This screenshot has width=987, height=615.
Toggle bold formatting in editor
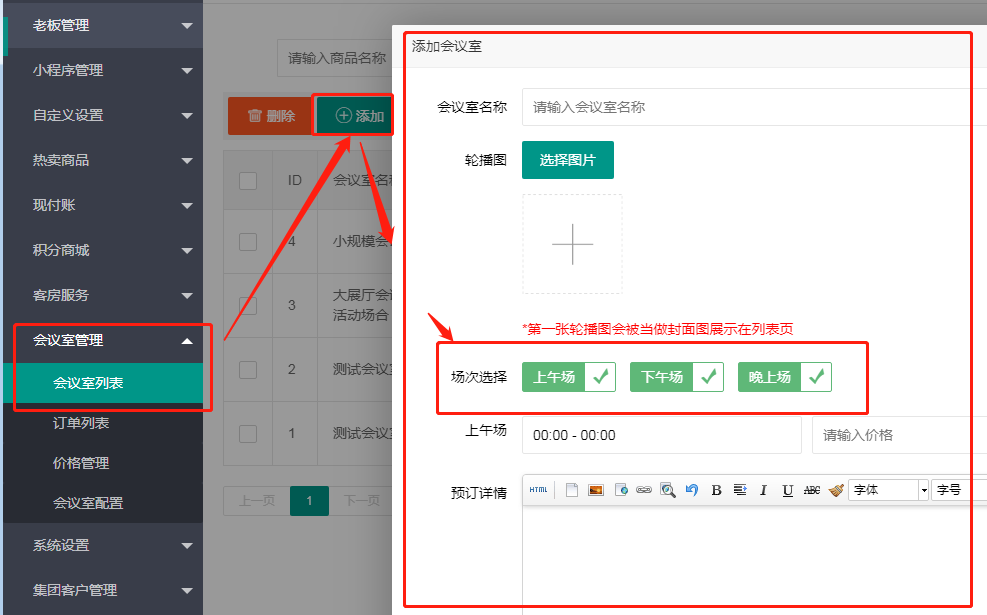(716, 490)
